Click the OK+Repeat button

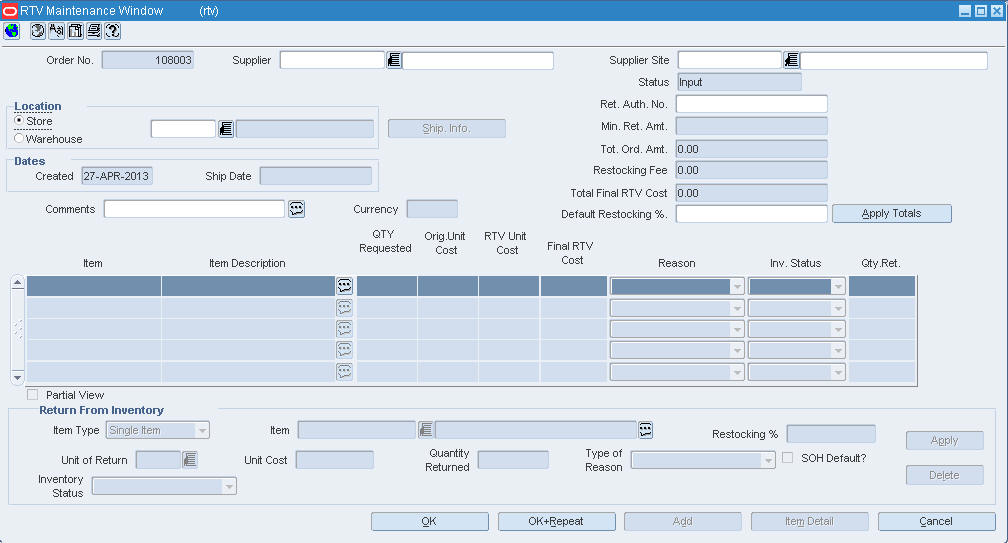(x=556, y=521)
